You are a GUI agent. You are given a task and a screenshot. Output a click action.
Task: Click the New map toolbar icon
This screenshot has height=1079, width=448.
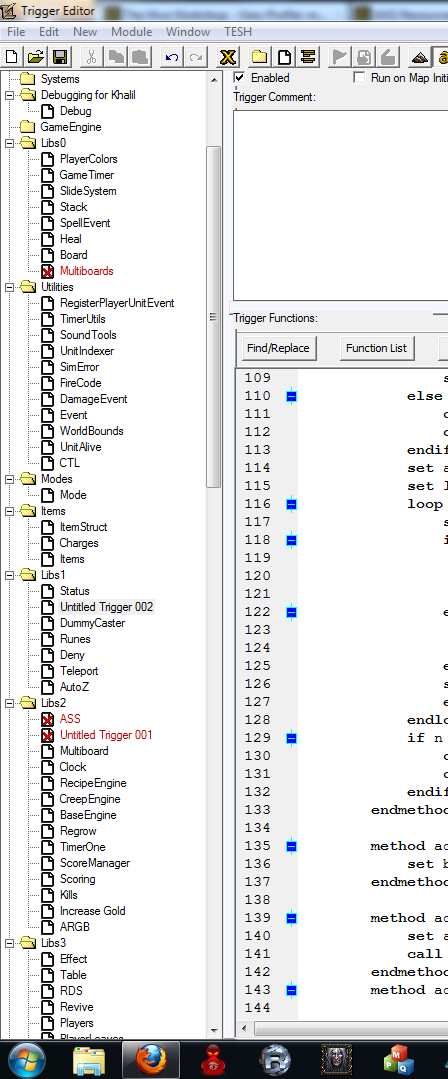point(12,56)
